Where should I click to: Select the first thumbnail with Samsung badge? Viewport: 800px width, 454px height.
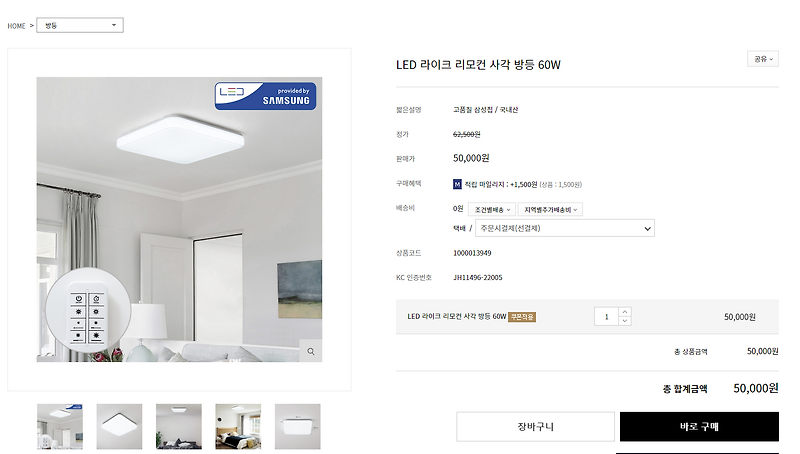point(60,426)
